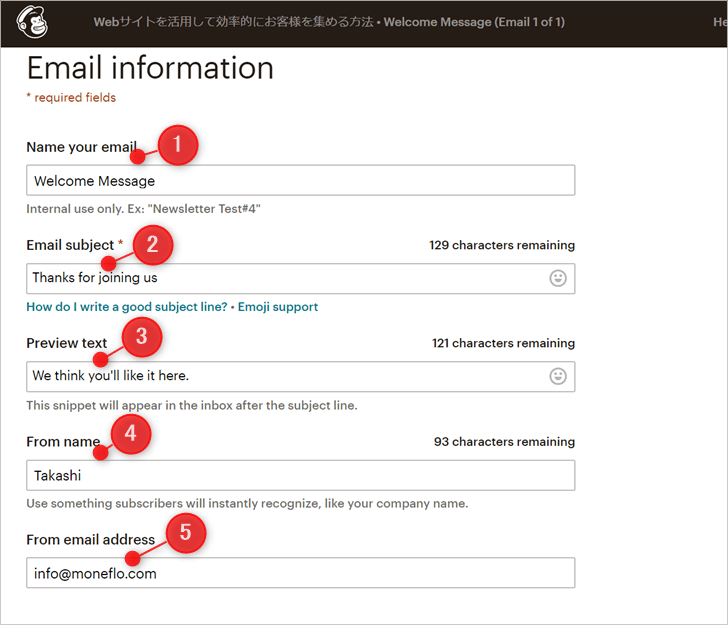Edit the info@moneflo.com email address field
728x625 pixels.
(x=300, y=573)
